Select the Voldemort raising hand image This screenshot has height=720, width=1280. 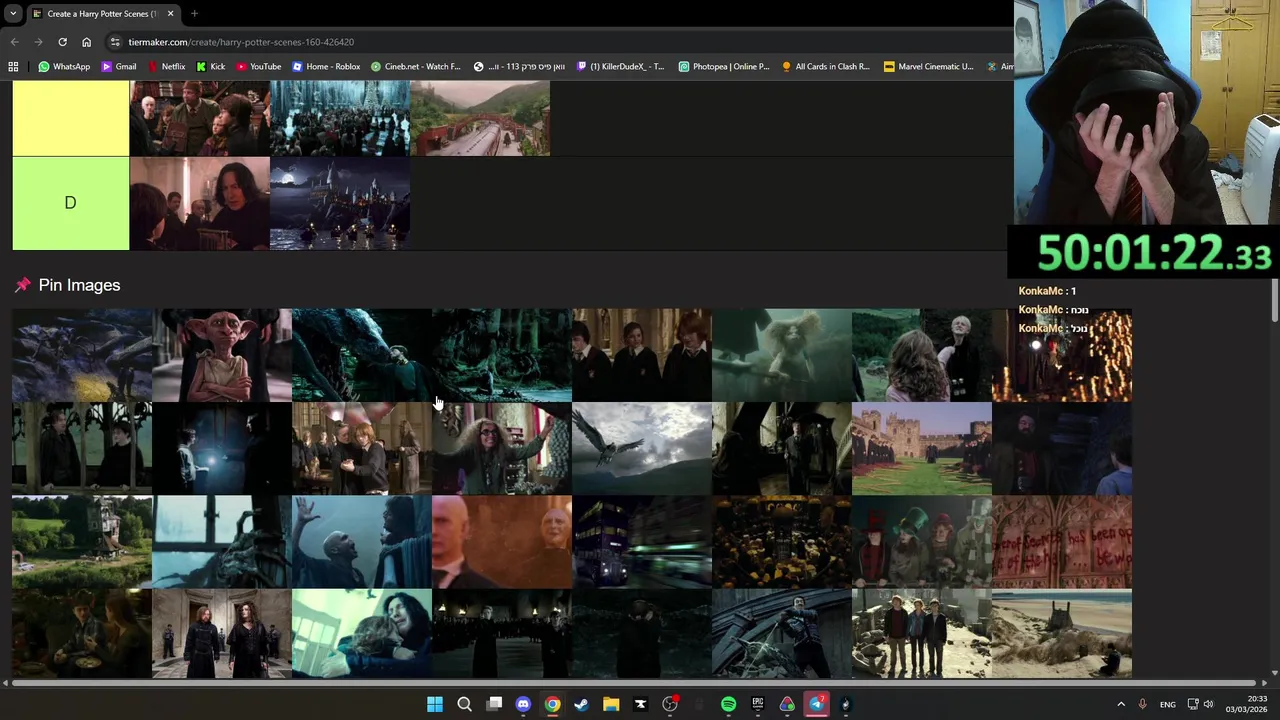[362, 541]
